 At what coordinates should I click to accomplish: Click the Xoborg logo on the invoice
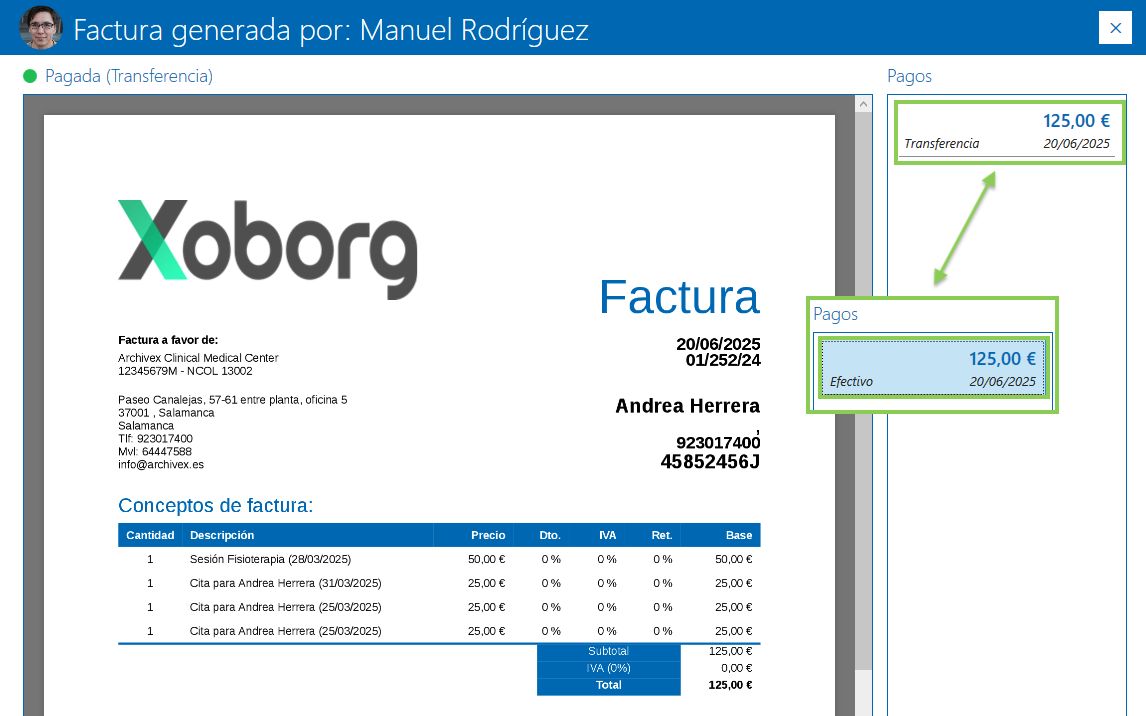267,248
